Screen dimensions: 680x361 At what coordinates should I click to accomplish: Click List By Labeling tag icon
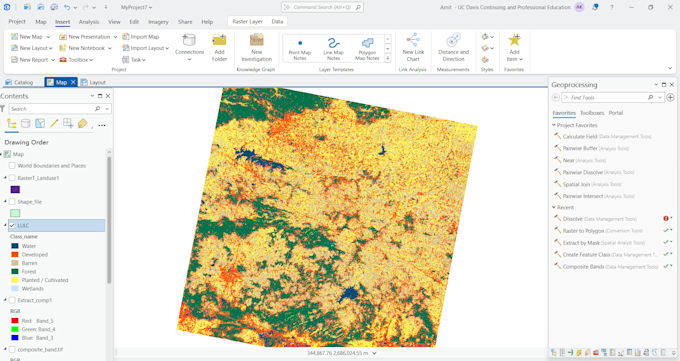pos(82,124)
